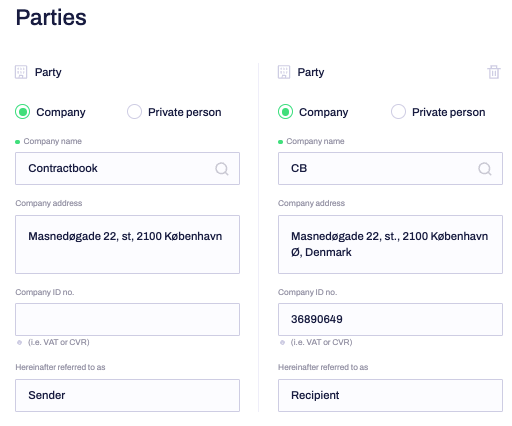Click the info dot beside first VAT or CVR hint
This screenshot has width=512, height=426.
click(19, 342)
